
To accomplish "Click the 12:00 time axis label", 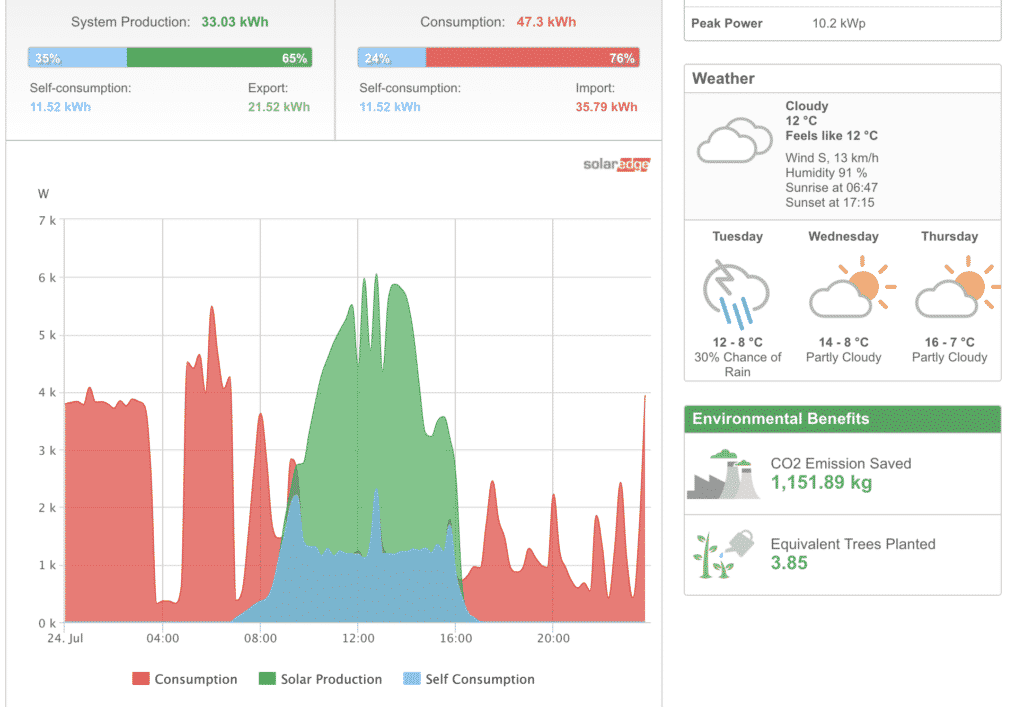I will click(357, 638).
